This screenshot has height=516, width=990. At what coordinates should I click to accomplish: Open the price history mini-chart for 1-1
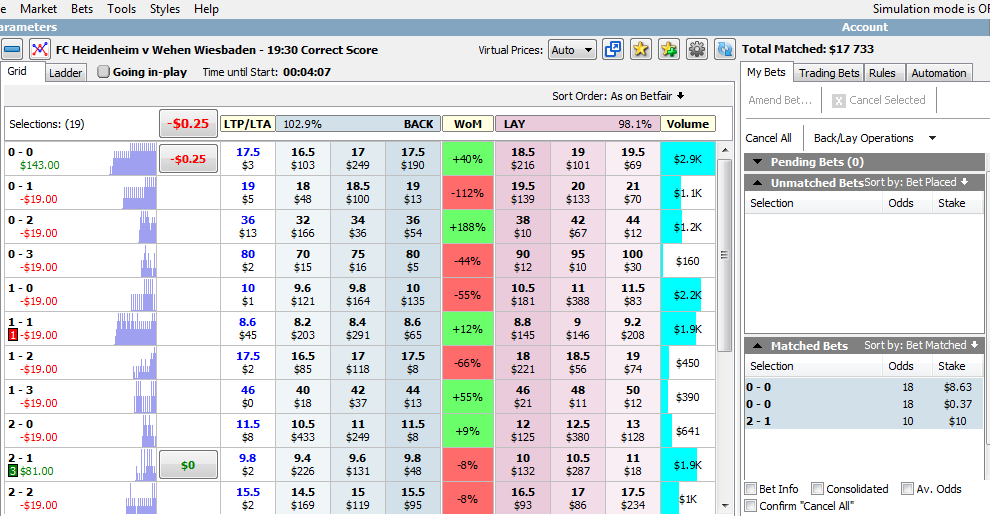coord(135,328)
